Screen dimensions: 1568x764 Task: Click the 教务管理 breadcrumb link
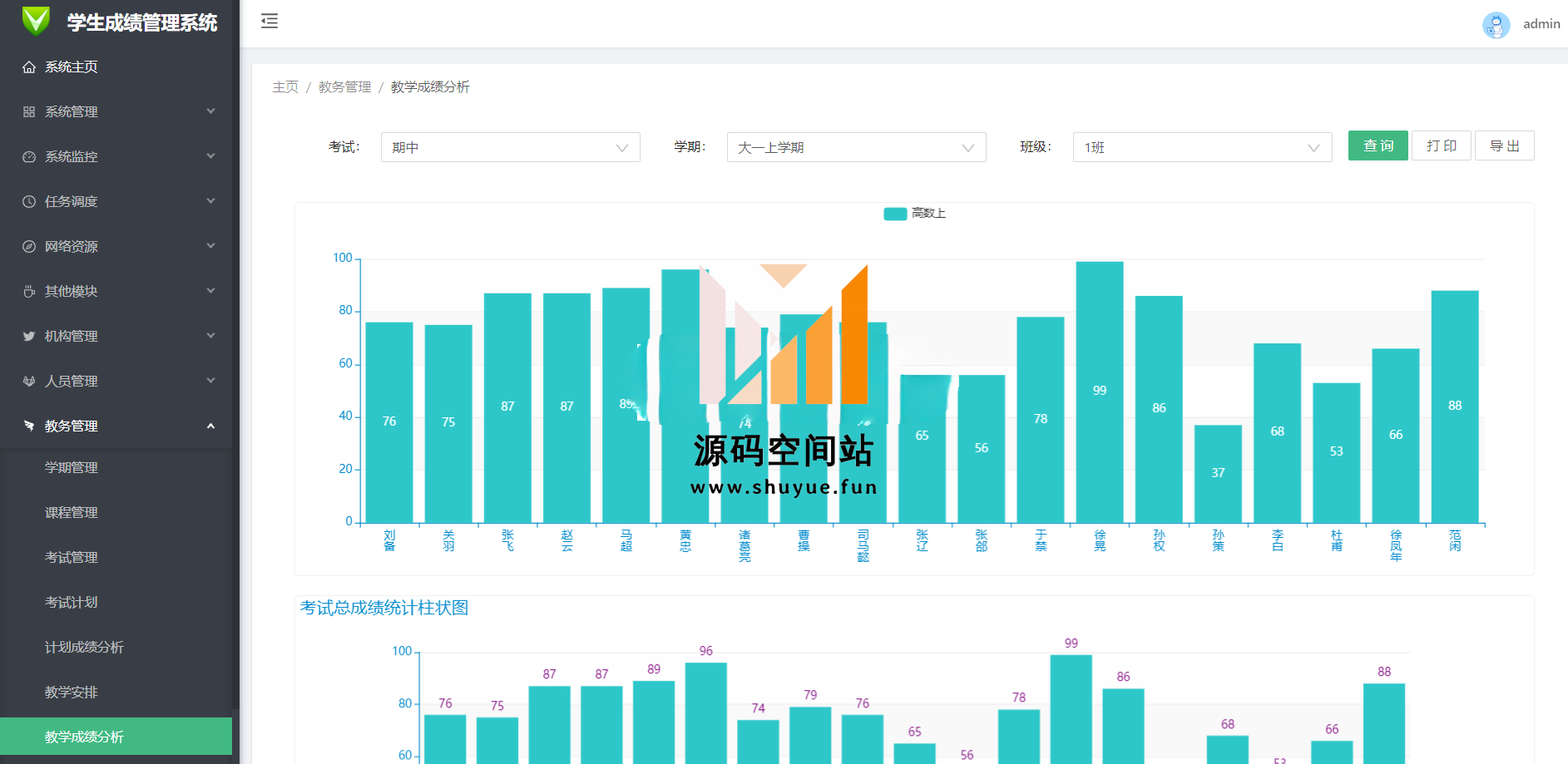(x=344, y=86)
